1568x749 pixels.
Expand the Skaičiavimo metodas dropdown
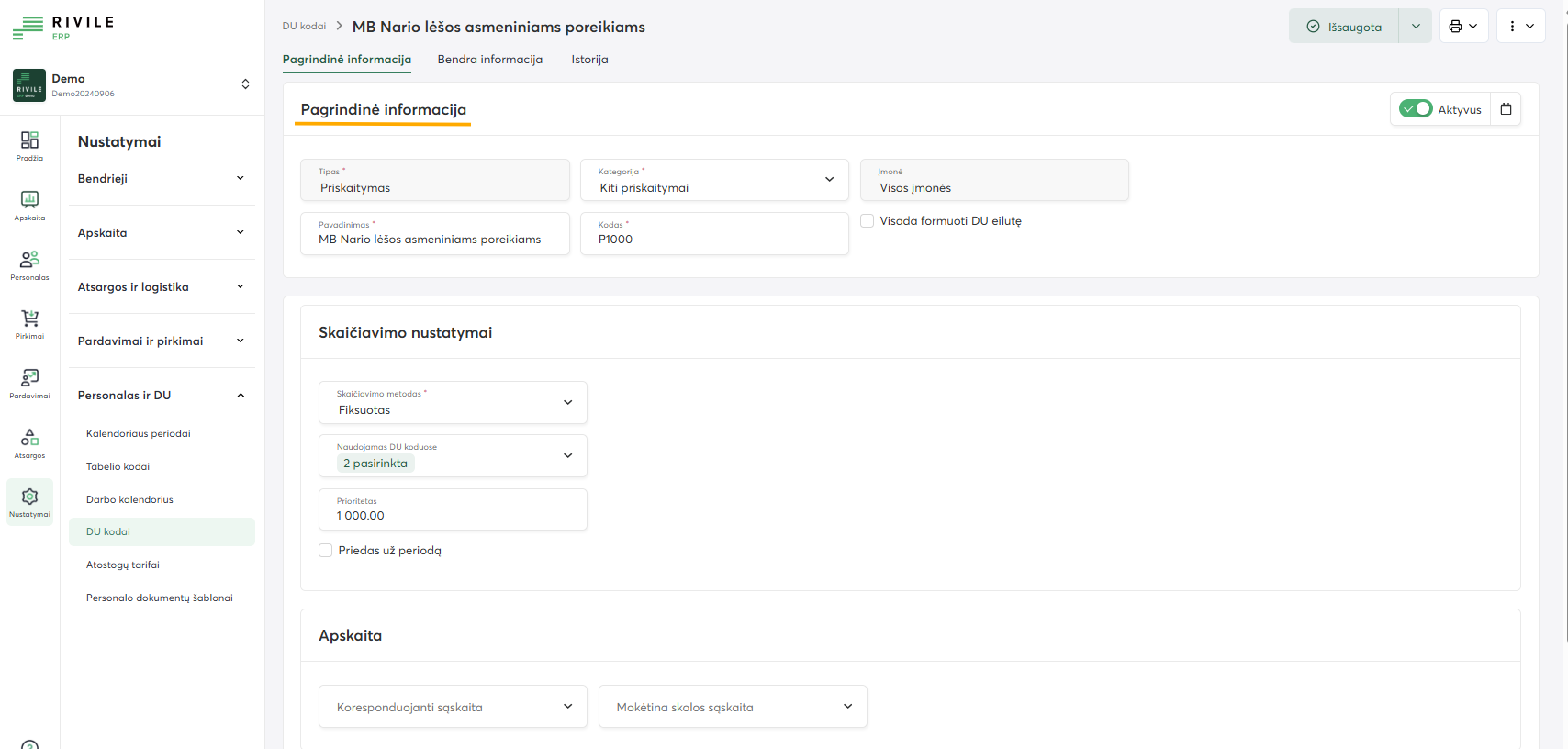[x=453, y=403]
